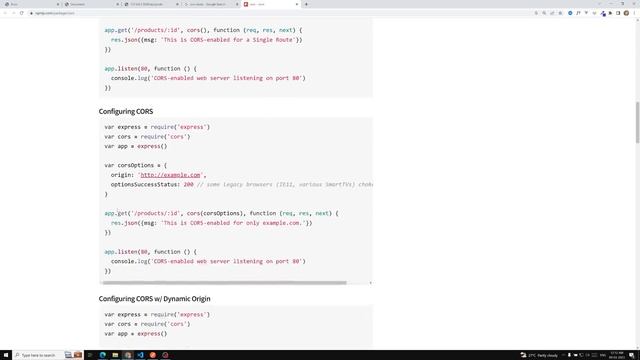
Task: Open a new browser tab with plus button
Action: [x=306, y=4]
